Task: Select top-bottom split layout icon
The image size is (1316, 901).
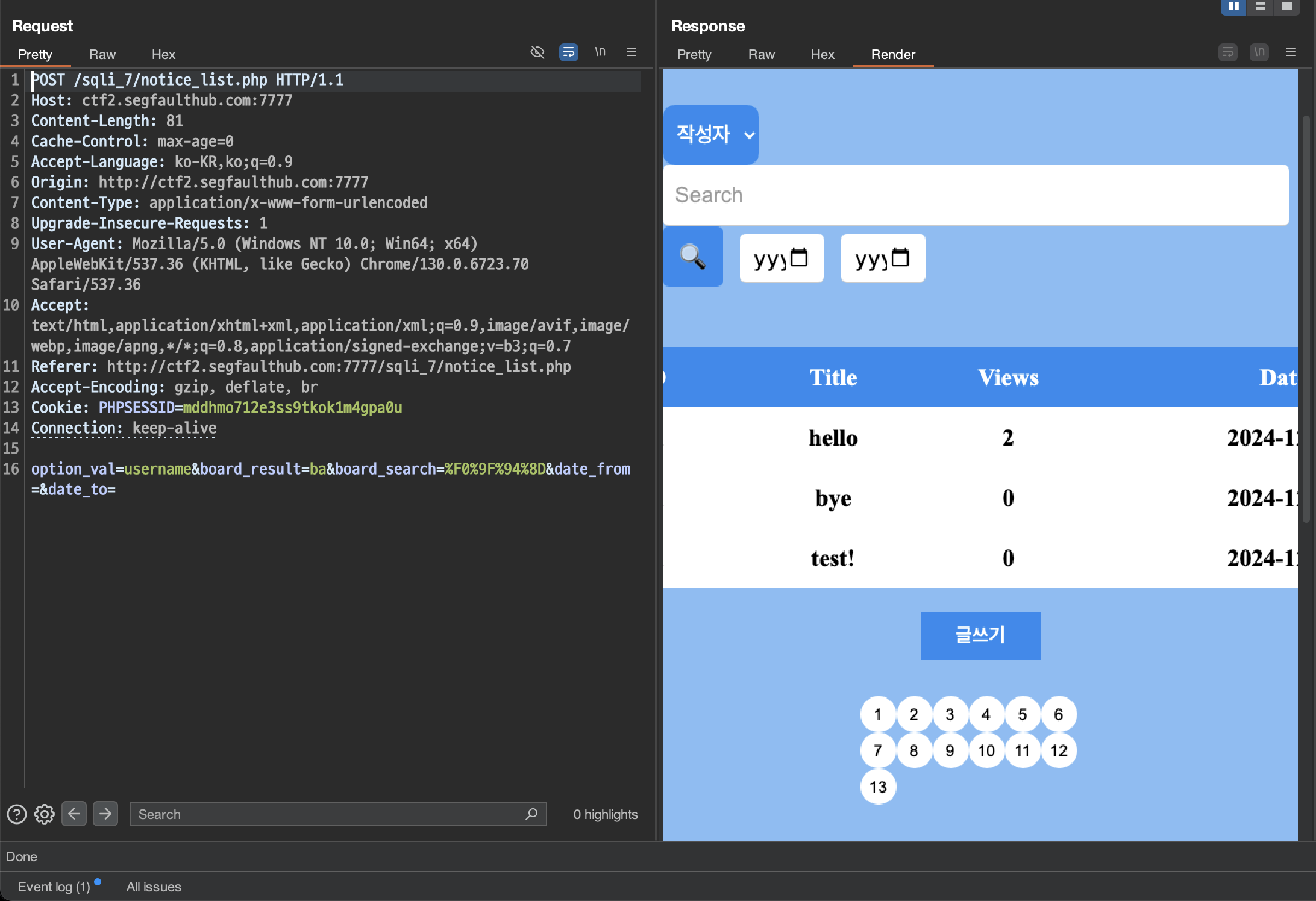Action: pyautogui.click(x=1260, y=6)
